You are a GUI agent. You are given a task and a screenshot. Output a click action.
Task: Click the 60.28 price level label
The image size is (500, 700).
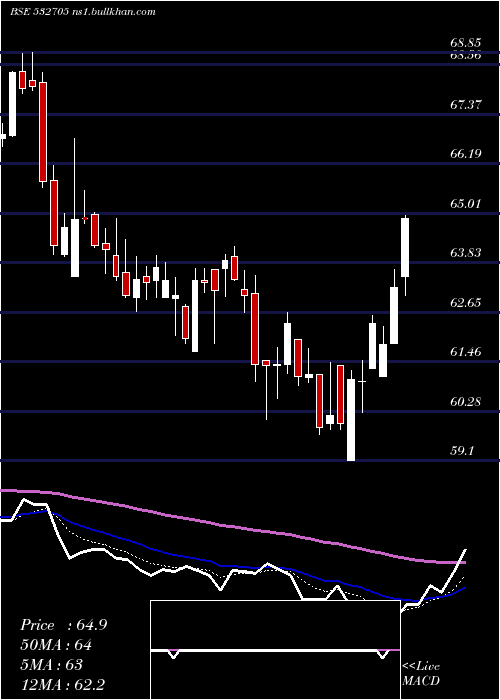point(466,402)
